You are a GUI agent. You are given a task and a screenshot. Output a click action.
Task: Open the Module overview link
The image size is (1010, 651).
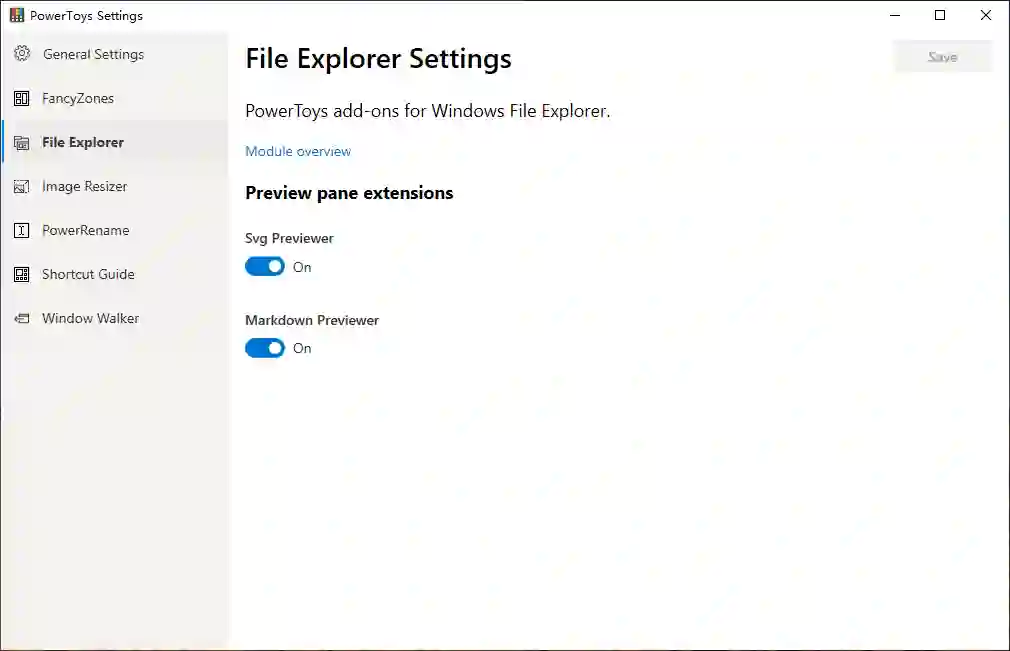tap(298, 151)
